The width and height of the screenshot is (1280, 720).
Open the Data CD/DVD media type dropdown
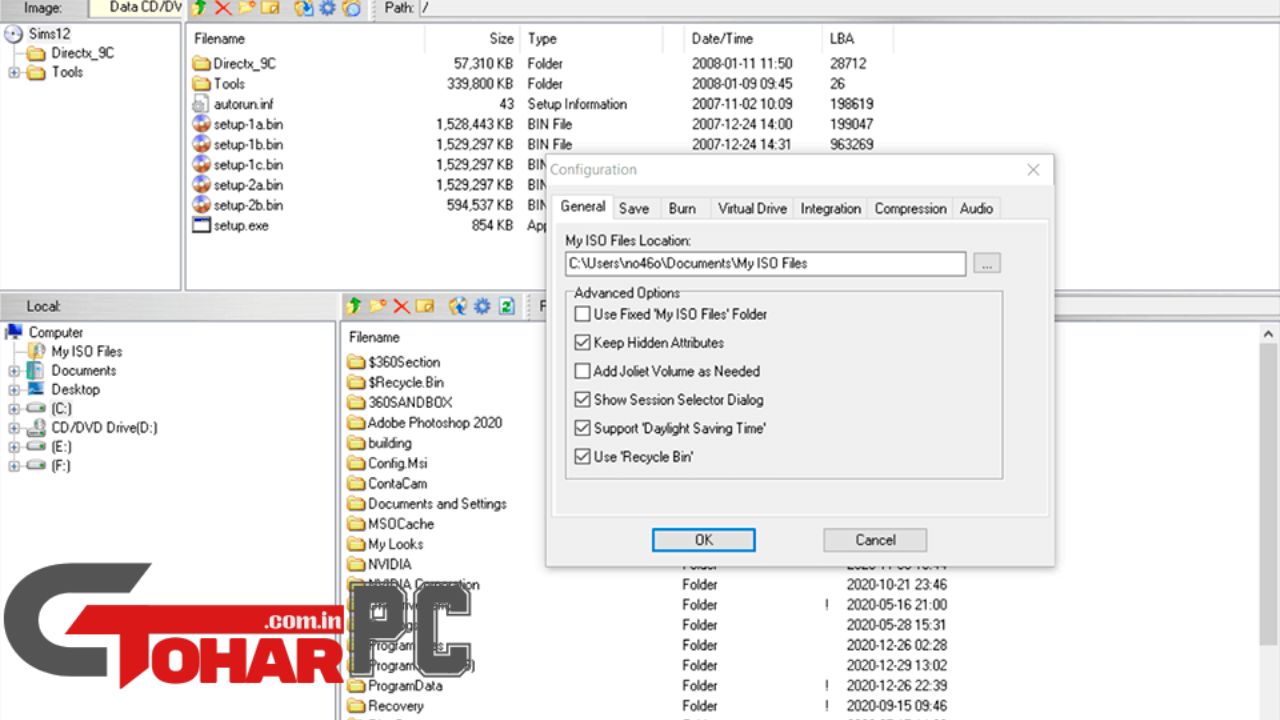click(x=135, y=8)
